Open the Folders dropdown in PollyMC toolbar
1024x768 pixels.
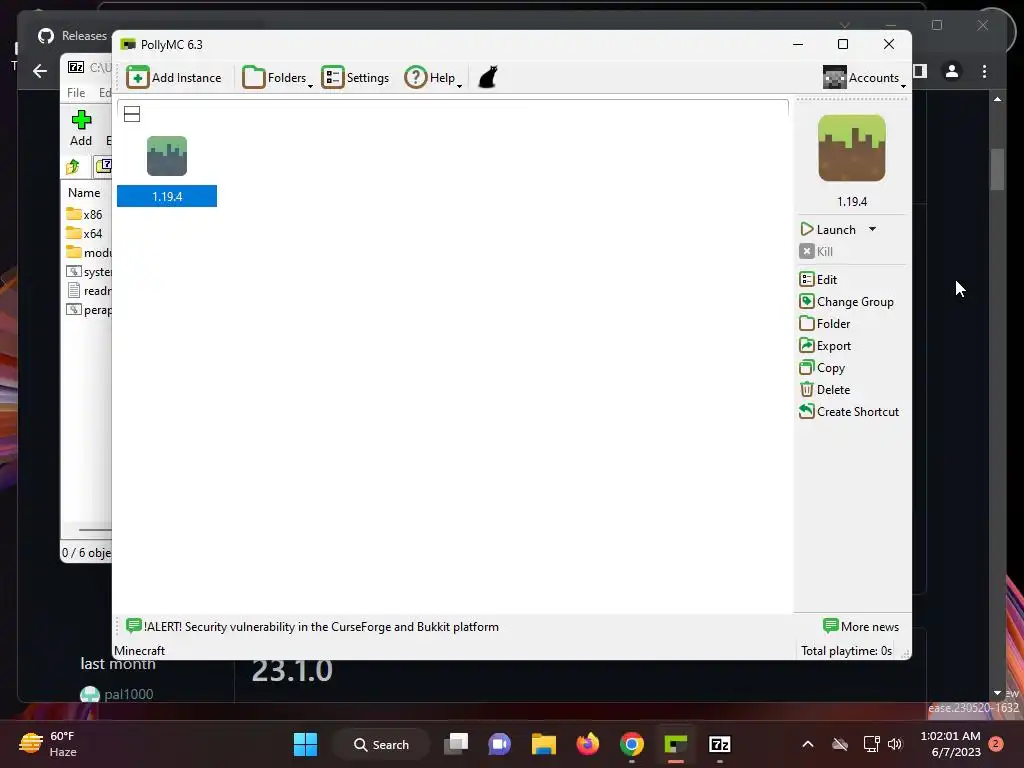click(x=277, y=78)
